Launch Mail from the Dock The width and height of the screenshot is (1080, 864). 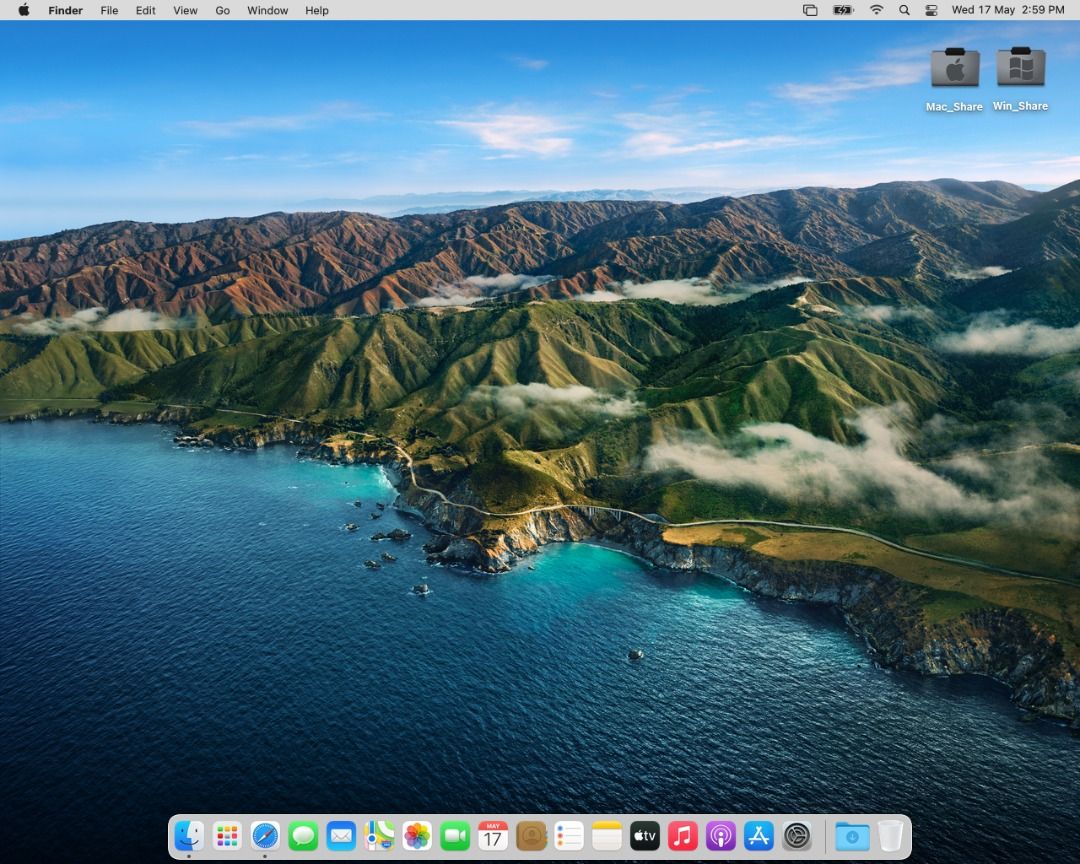pos(341,836)
